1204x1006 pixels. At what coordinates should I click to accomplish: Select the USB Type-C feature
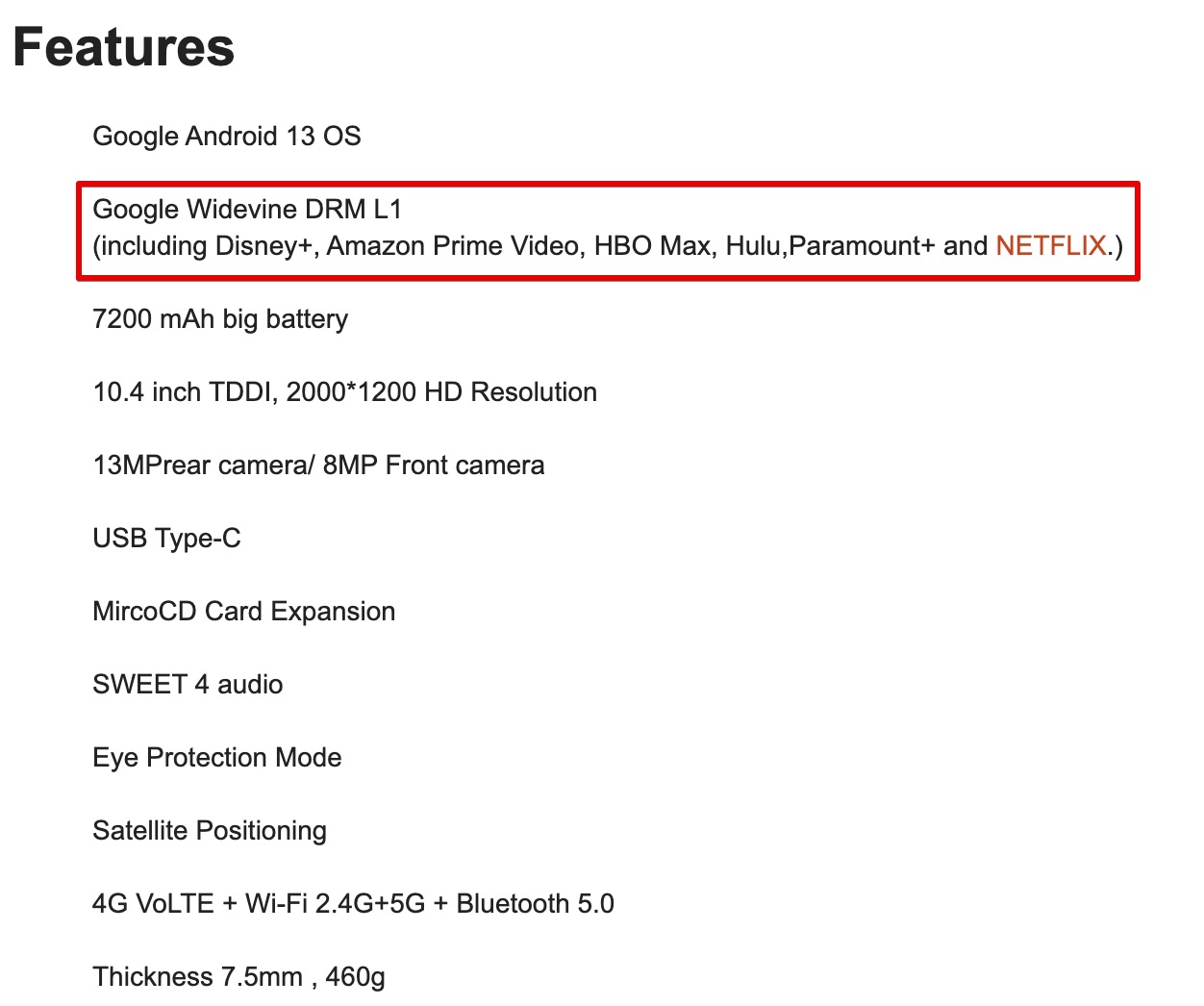(x=166, y=539)
